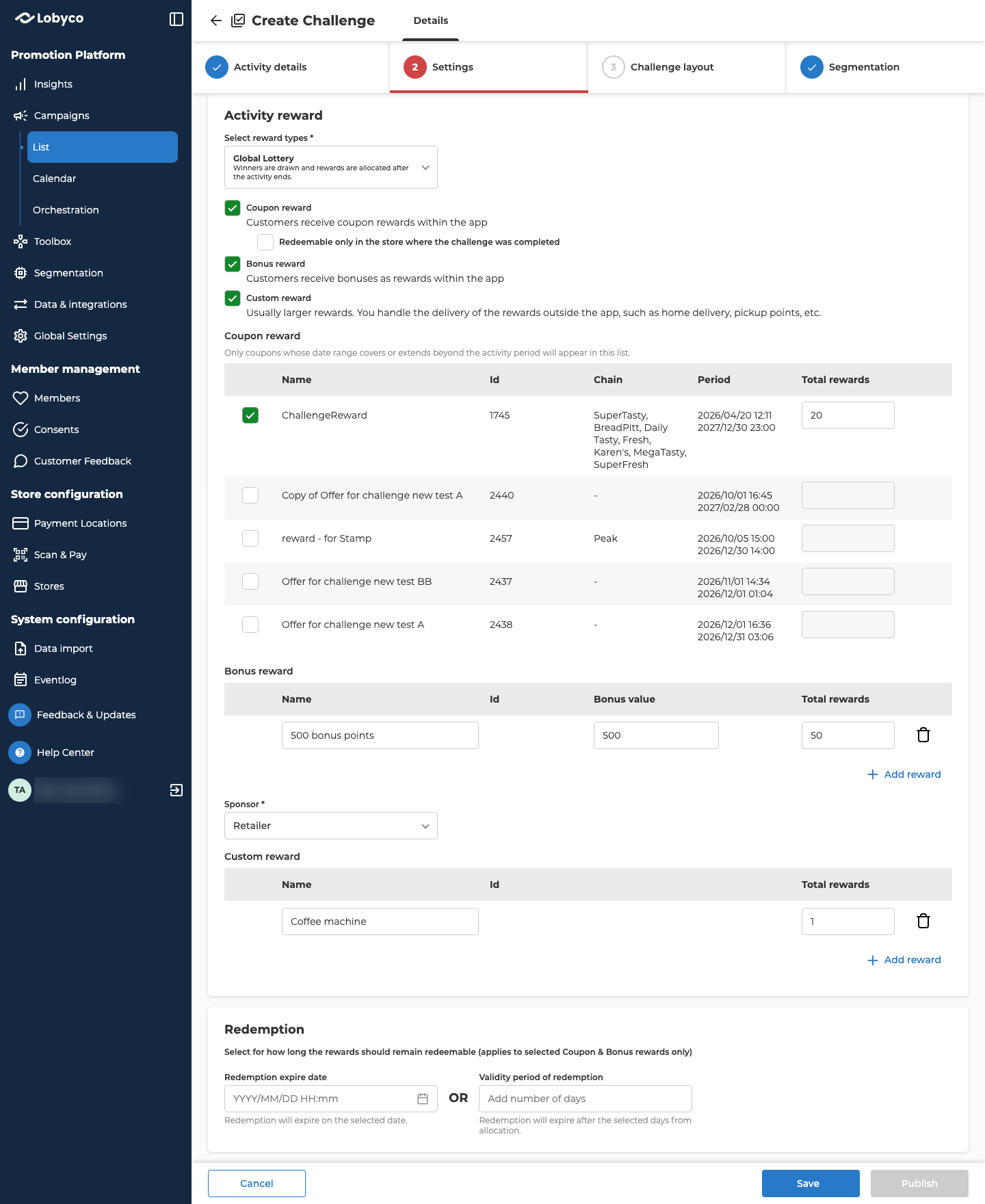
Task: Delete the 500 bonus points reward
Action: [x=923, y=735]
